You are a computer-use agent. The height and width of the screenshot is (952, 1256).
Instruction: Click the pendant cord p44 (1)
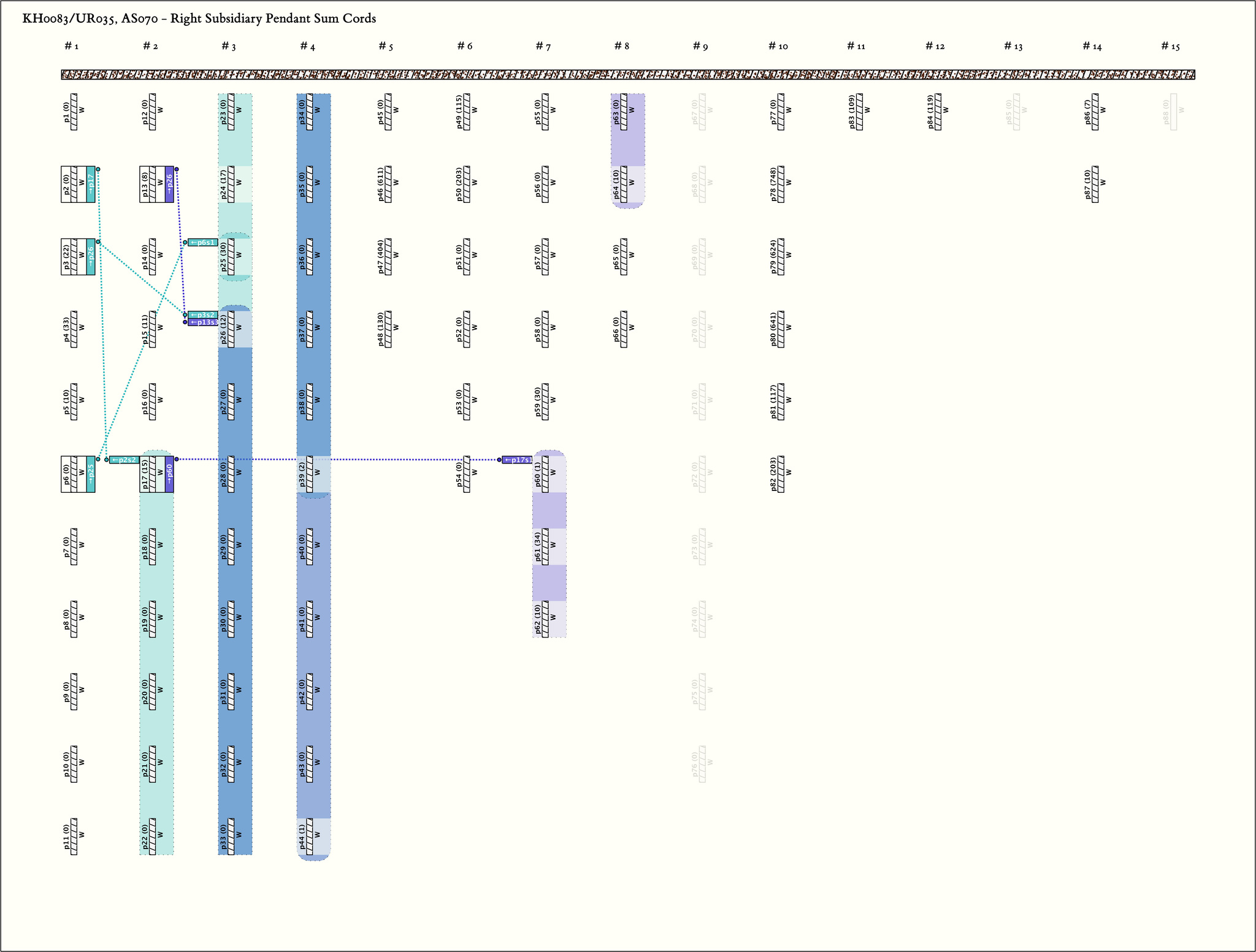click(310, 836)
